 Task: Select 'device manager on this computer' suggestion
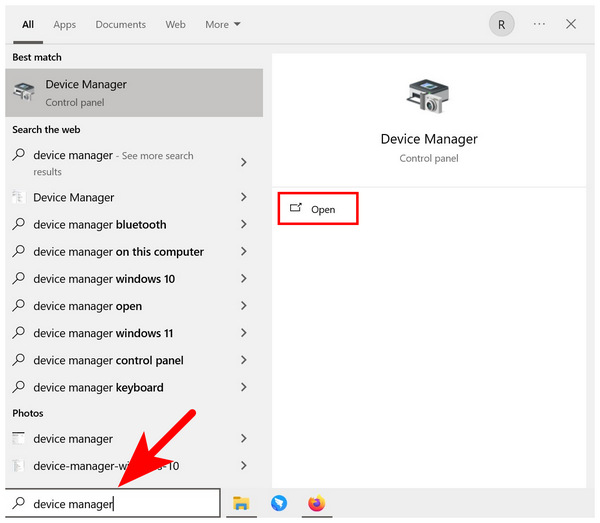click(134, 251)
